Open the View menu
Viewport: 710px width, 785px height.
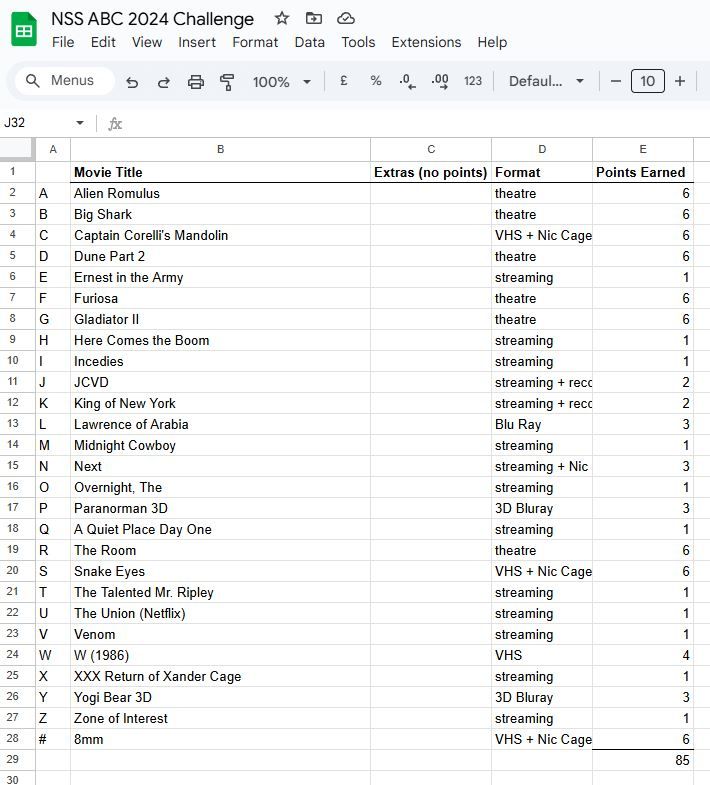pos(147,42)
